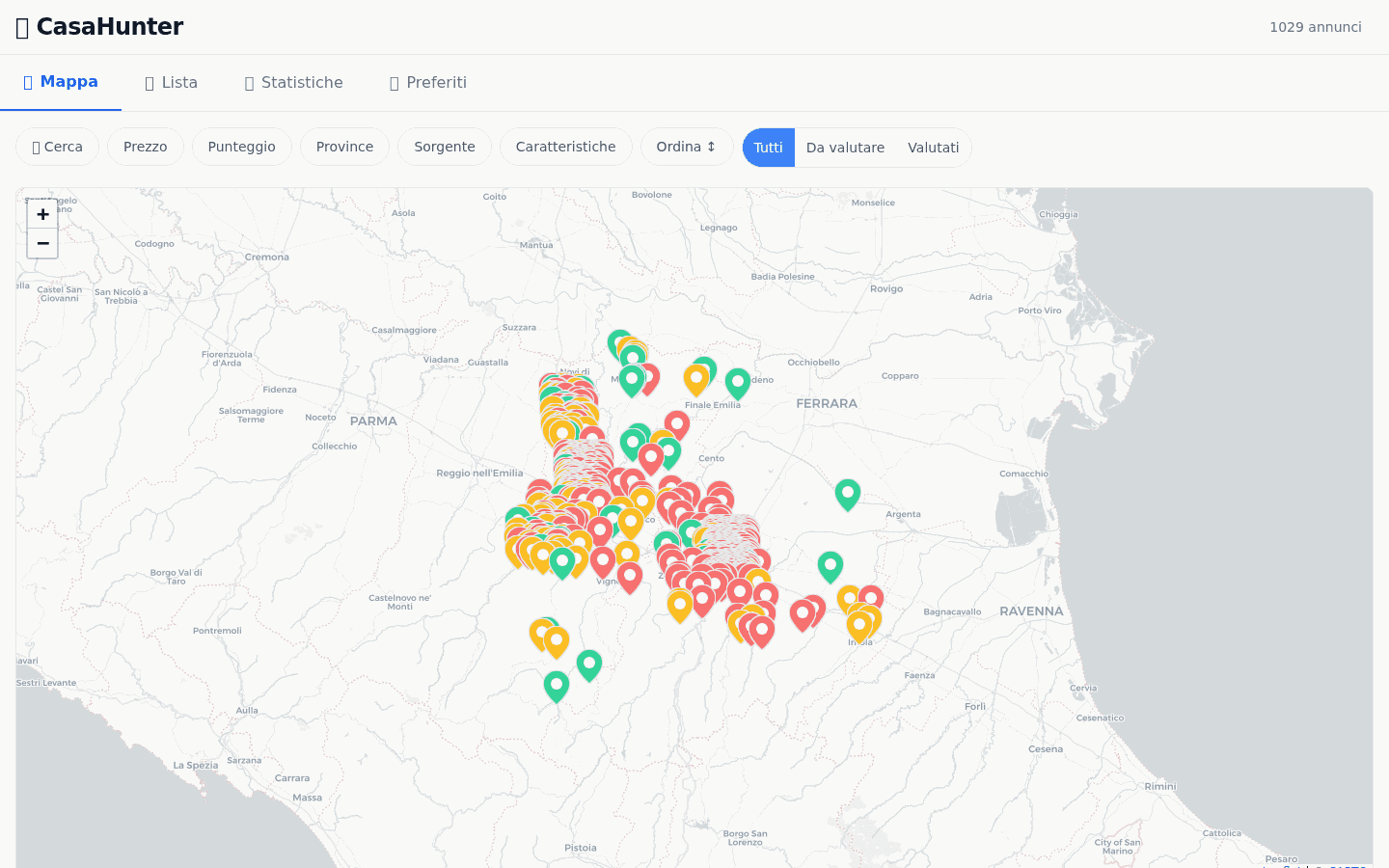Enable the Tutti listings filter
The image size is (1389, 868).
[x=768, y=148]
